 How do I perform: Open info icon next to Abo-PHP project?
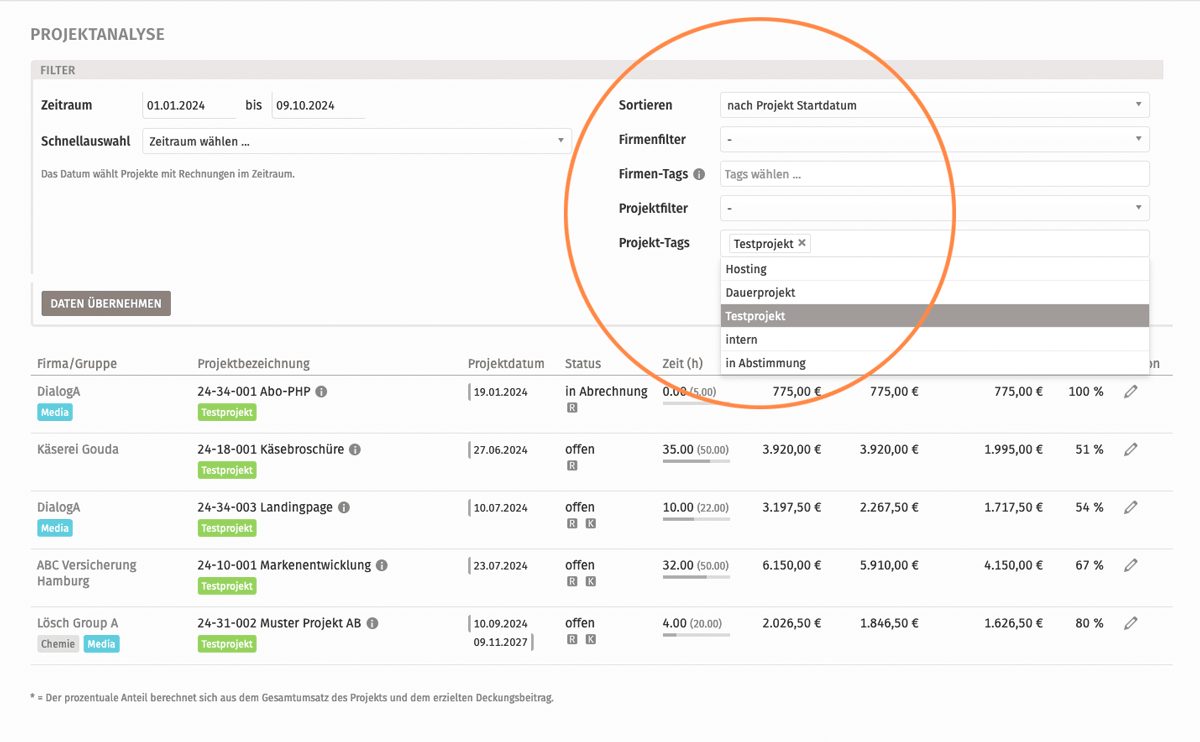(321, 392)
